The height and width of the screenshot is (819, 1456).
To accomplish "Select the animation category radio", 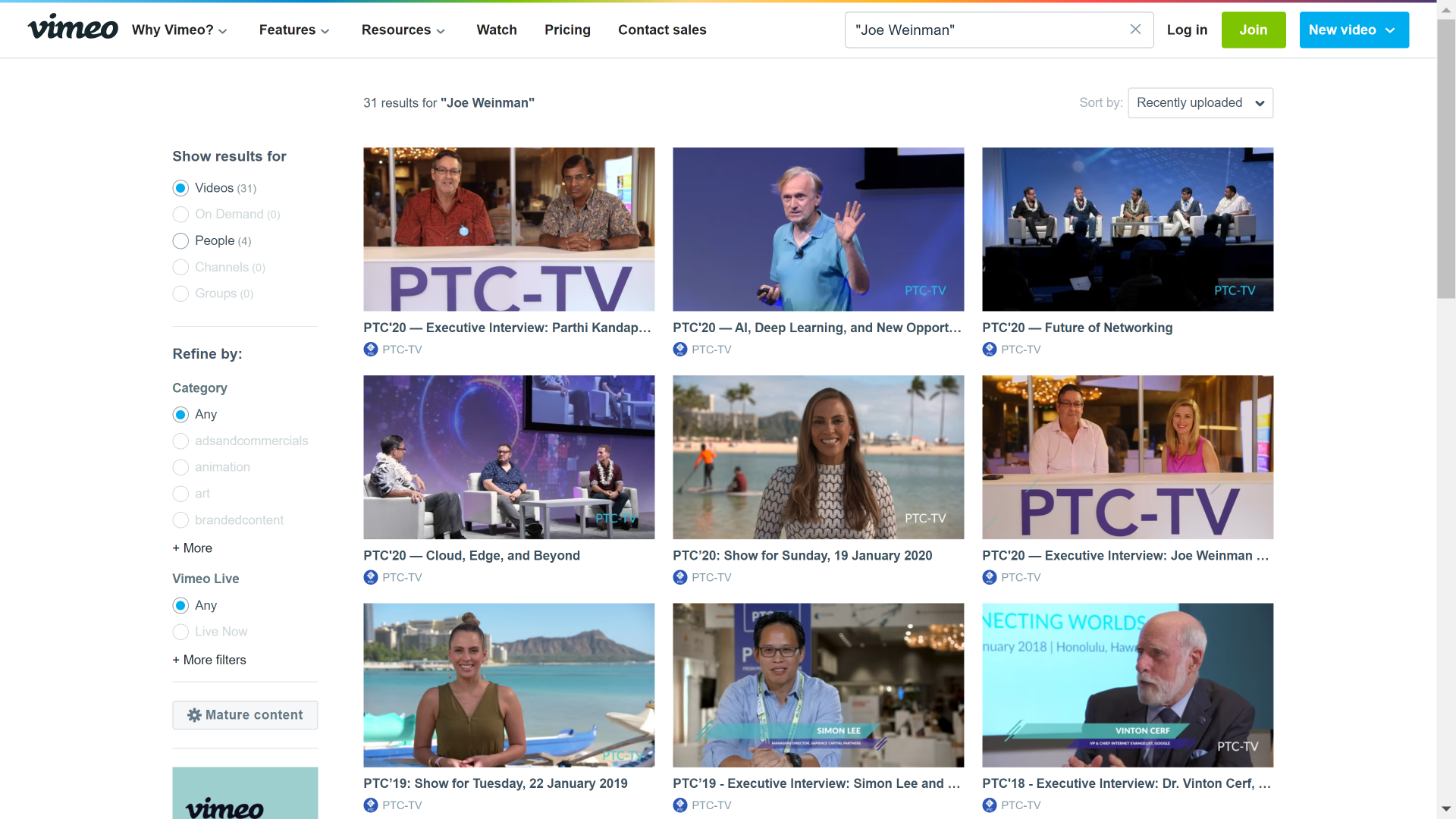I will coord(180,467).
